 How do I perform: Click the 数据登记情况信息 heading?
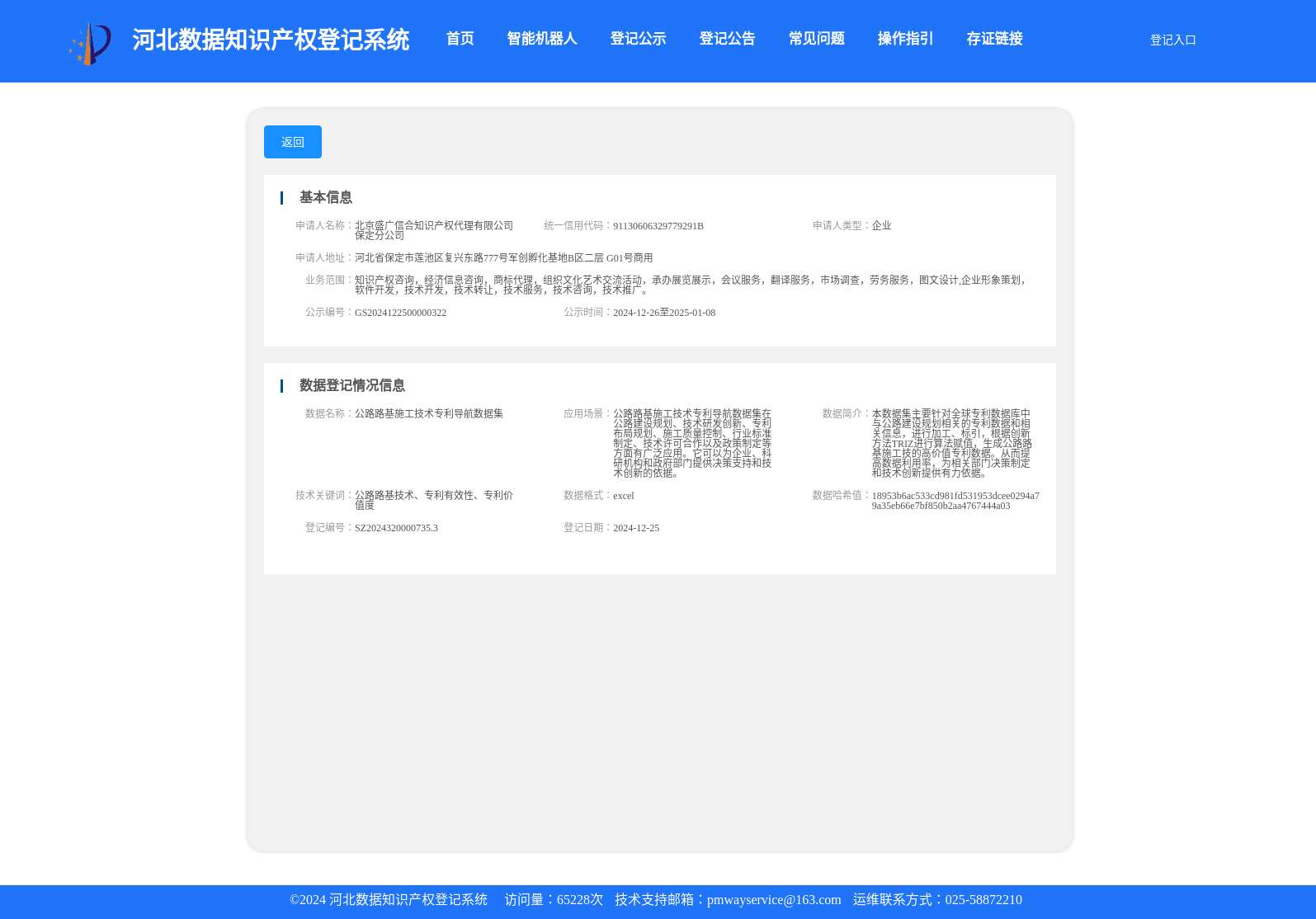point(351,385)
